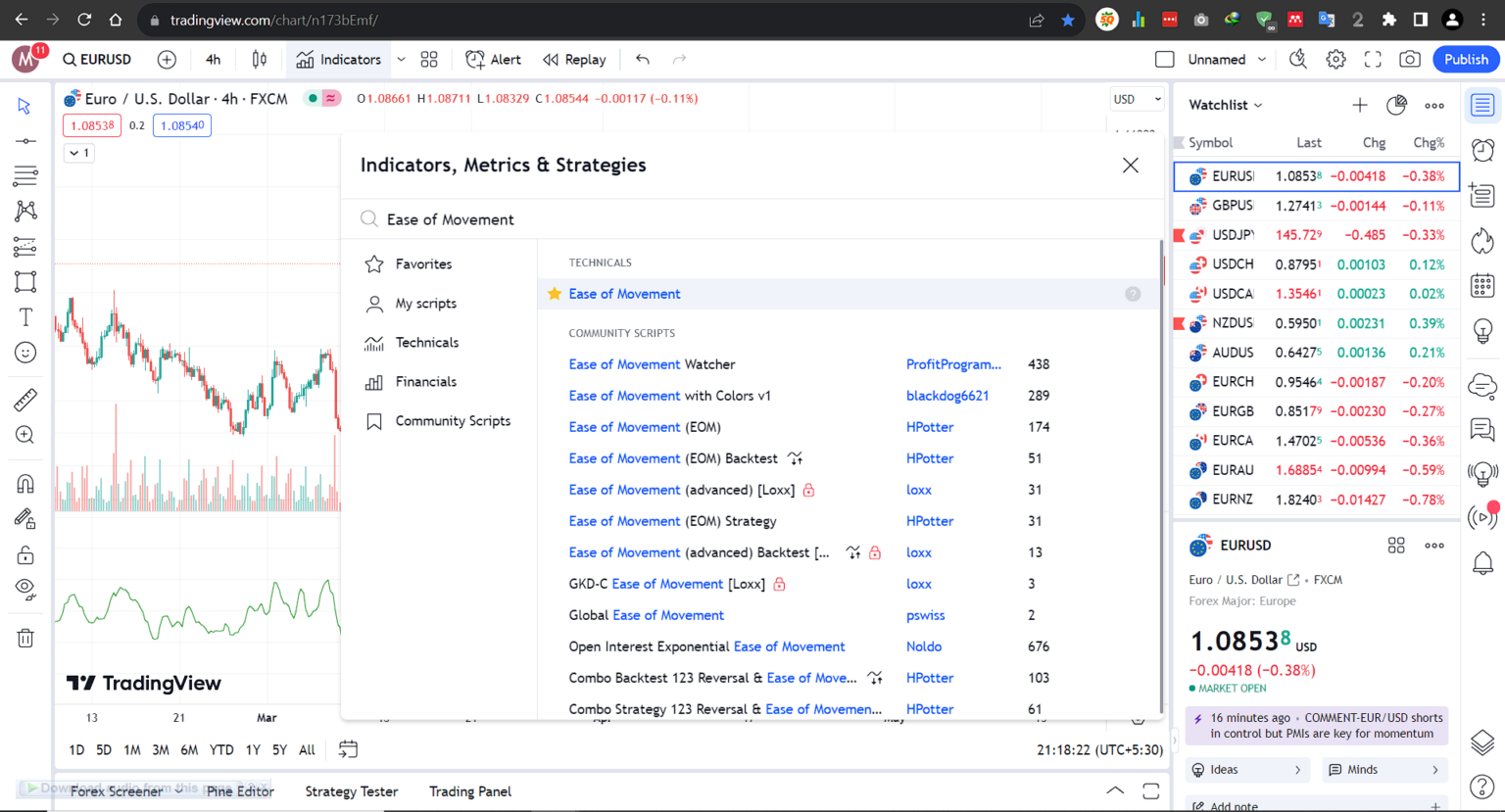
Task: Click the Publish button
Action: (x=1465, y=60)
